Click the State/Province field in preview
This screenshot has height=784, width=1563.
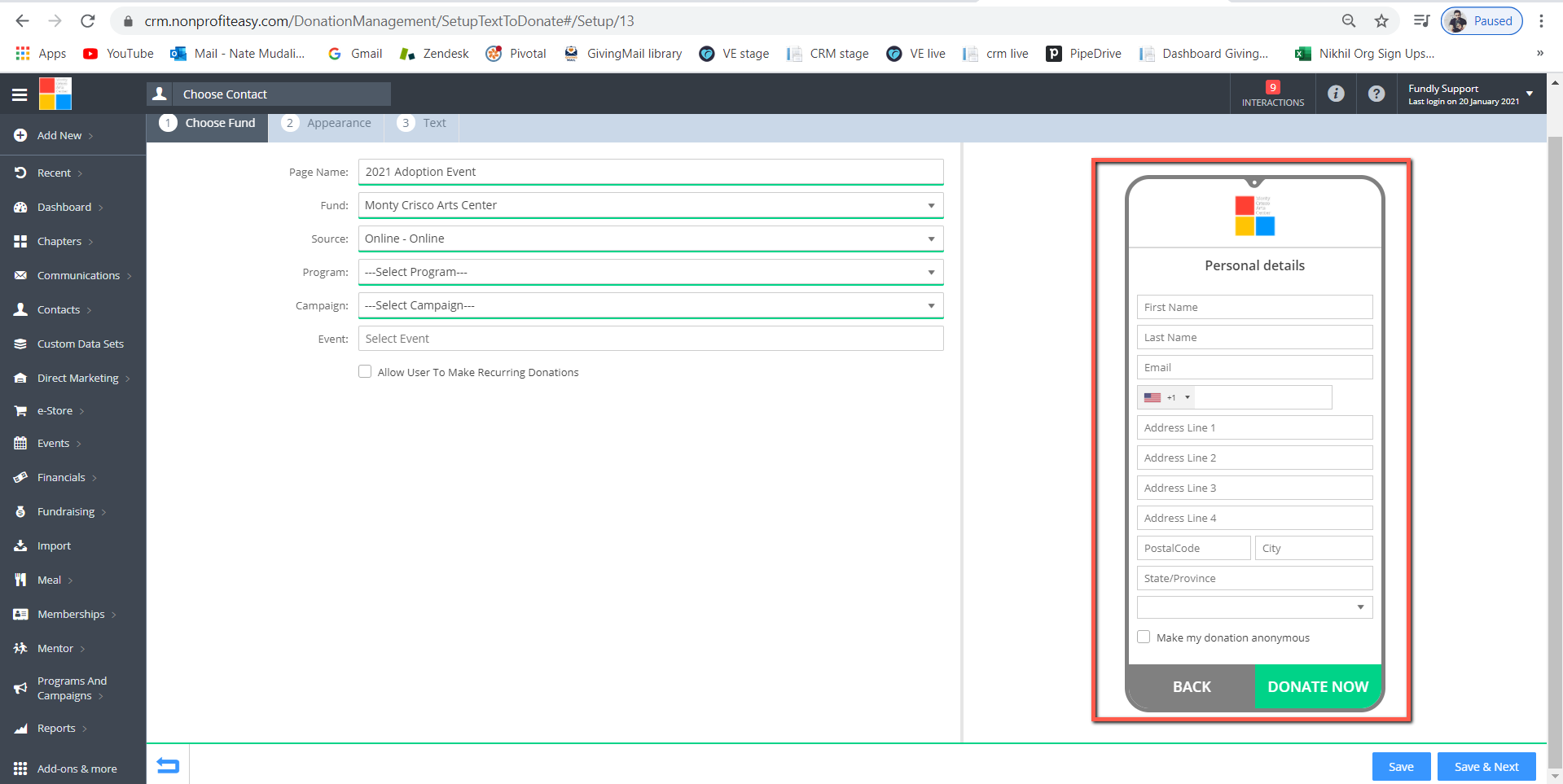[x=1254, y=578]
